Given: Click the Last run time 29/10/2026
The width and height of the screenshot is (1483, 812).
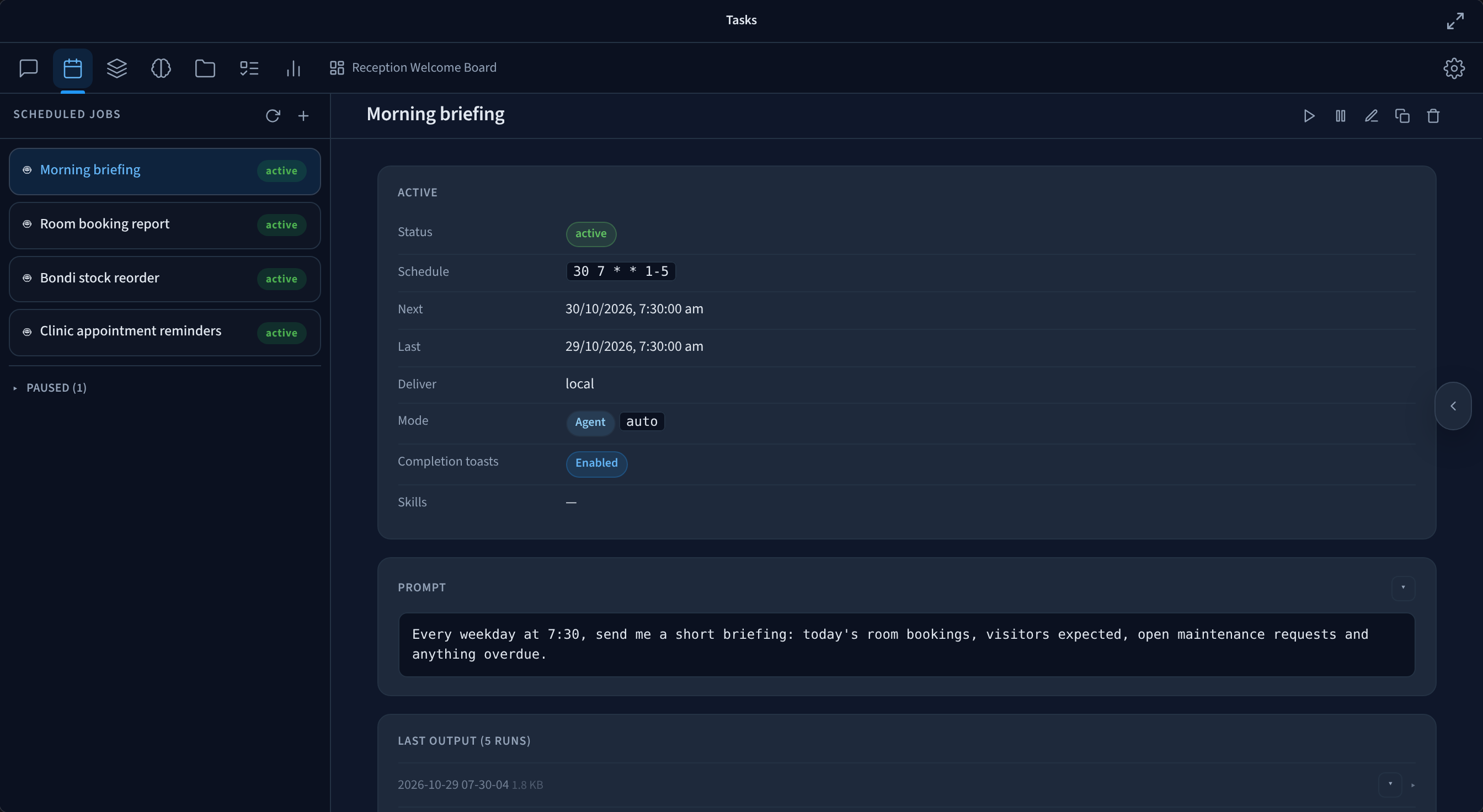Looking at the screenshot, I should (634, 346).
